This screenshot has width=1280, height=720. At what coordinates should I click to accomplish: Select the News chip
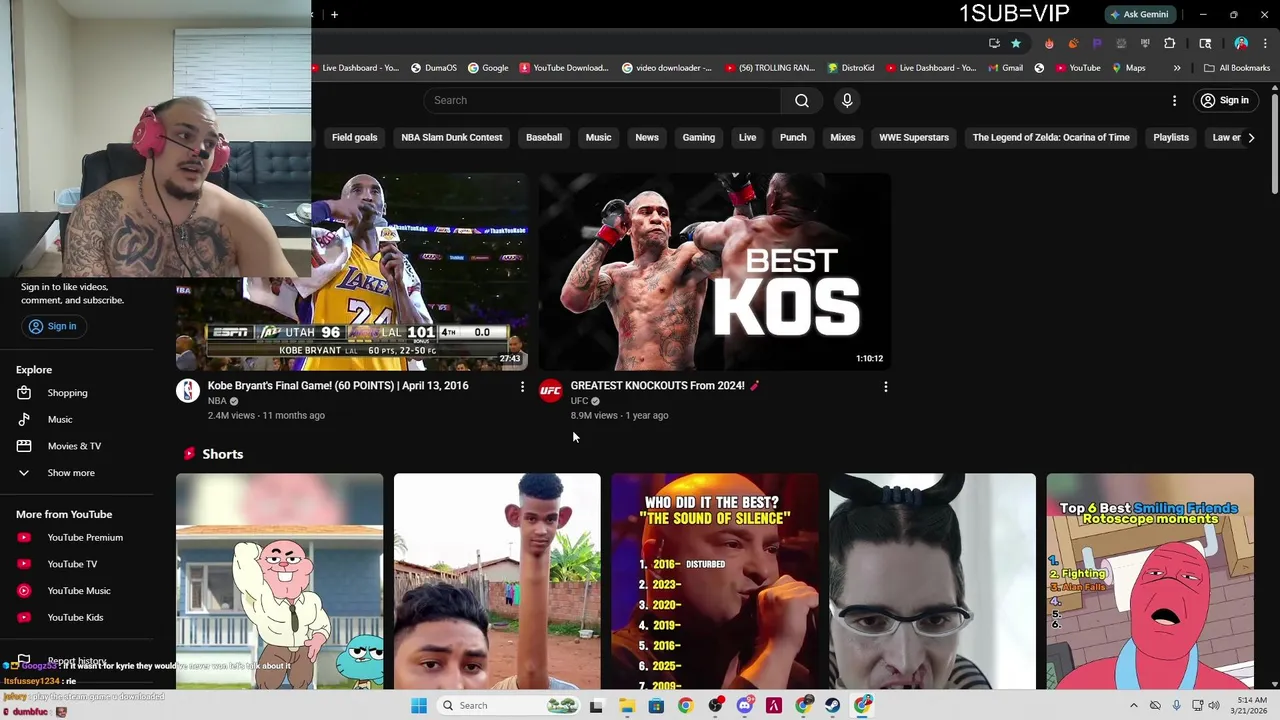tap(647, 138)
